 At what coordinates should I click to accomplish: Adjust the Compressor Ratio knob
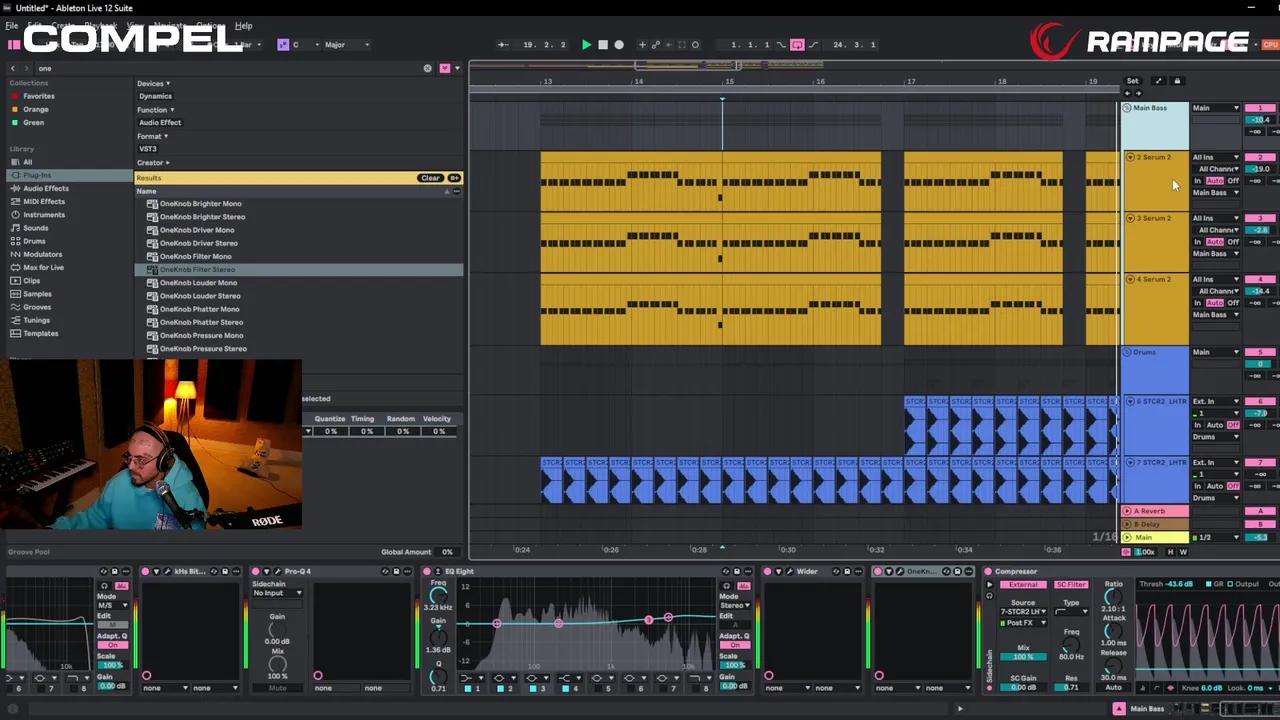[1112, 598]
